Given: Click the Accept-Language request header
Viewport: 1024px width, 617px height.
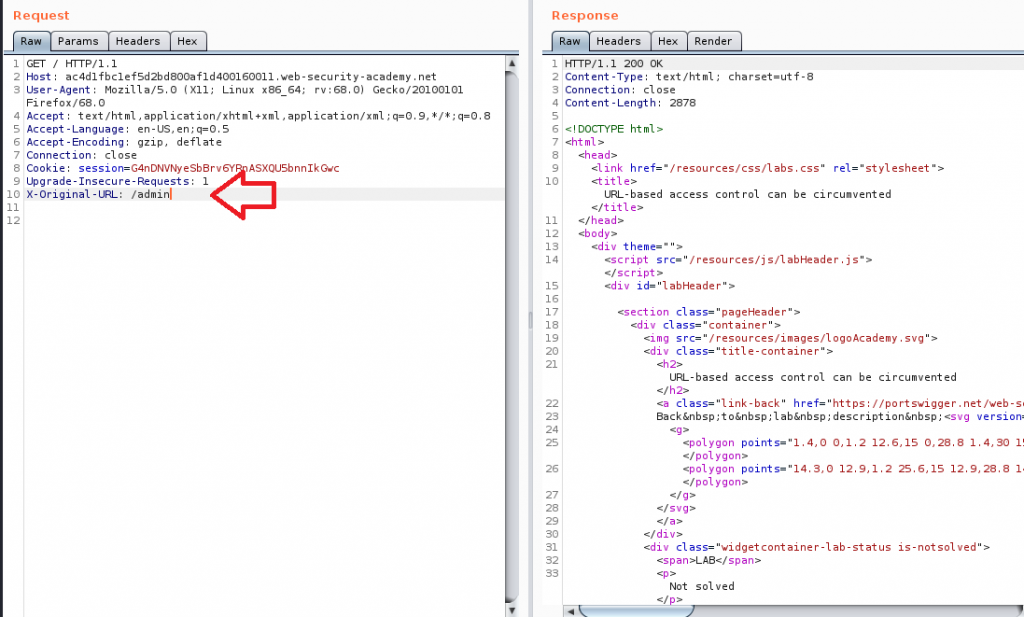Looking at the screenshot, I should click(128, 129).
